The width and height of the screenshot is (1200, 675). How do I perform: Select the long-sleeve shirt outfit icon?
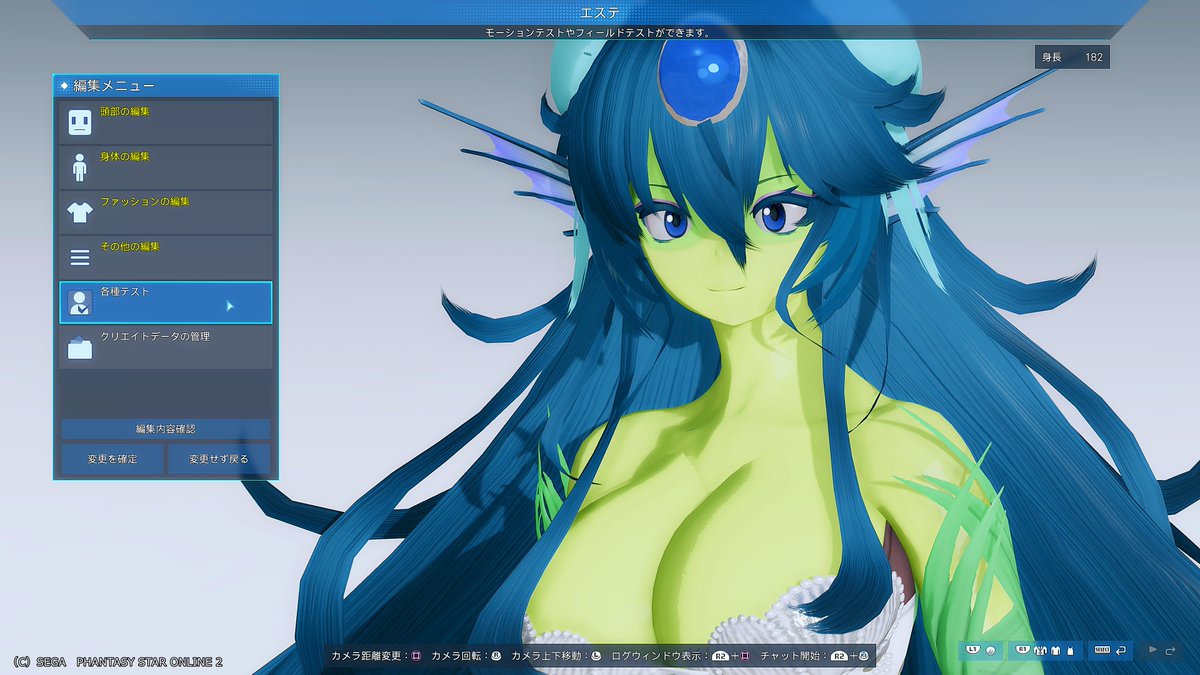pyautogui.click(x=1056, y=651)
